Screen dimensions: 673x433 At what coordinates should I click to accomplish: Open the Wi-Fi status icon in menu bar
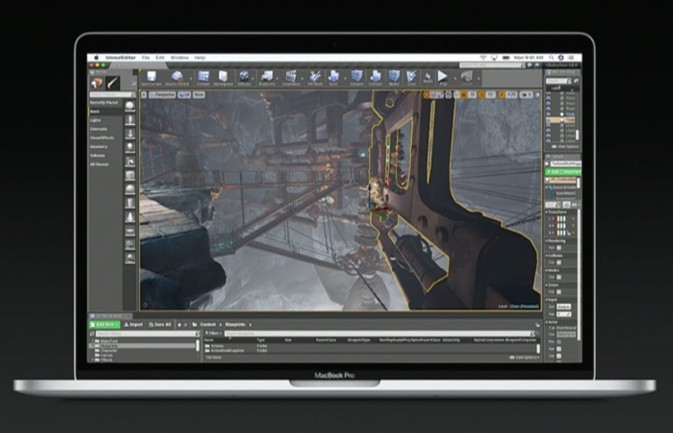coord(483,58)
